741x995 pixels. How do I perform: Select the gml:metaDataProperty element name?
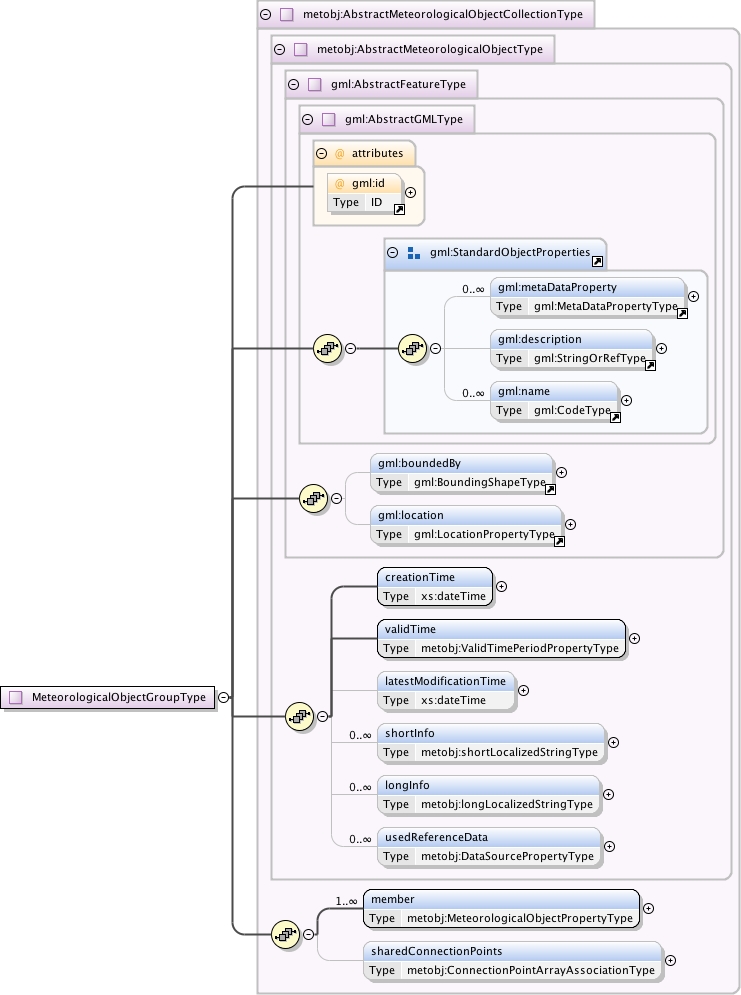click(557, 287)
